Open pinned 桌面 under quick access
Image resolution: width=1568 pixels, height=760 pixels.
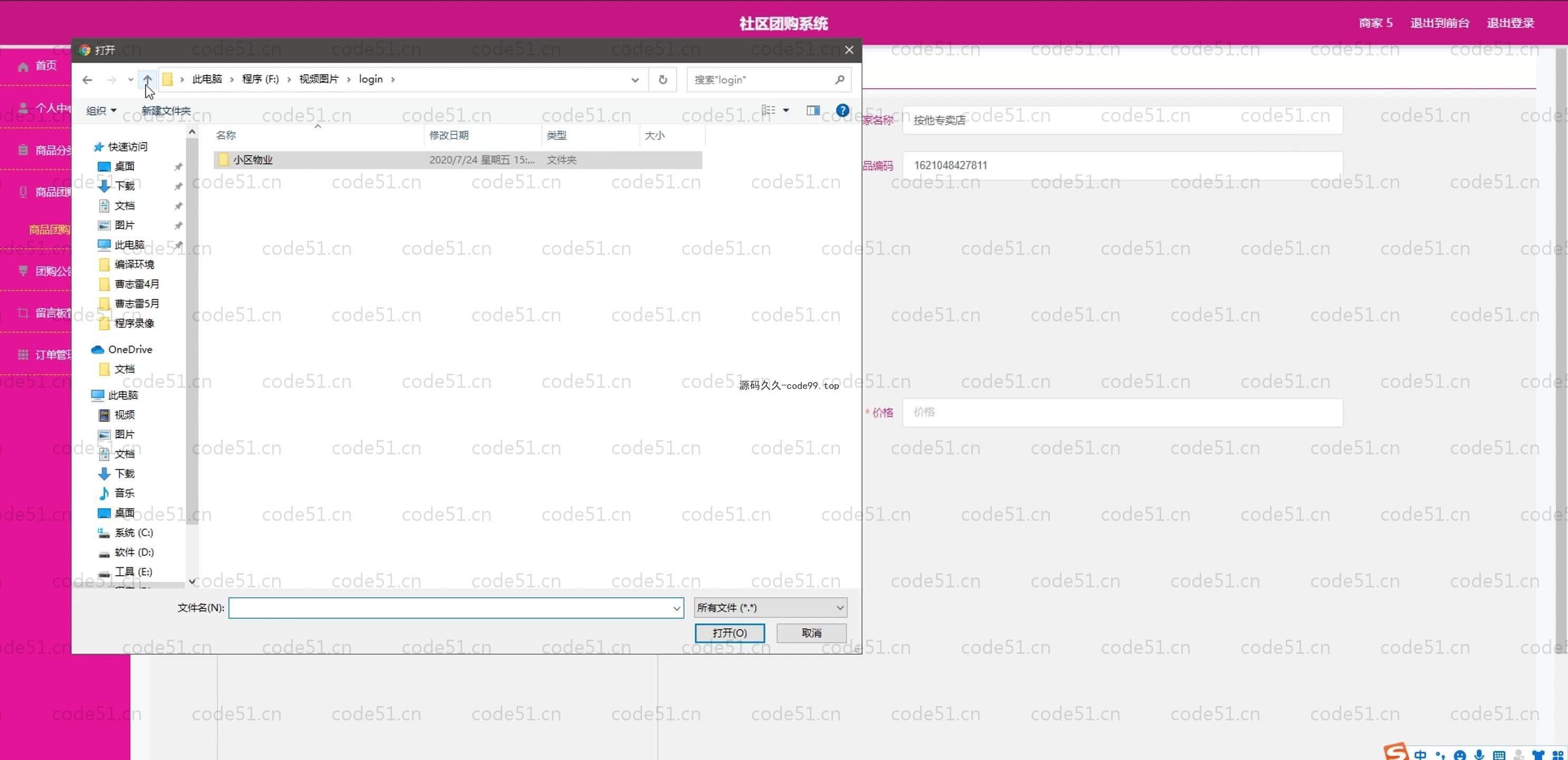point(124,166)
